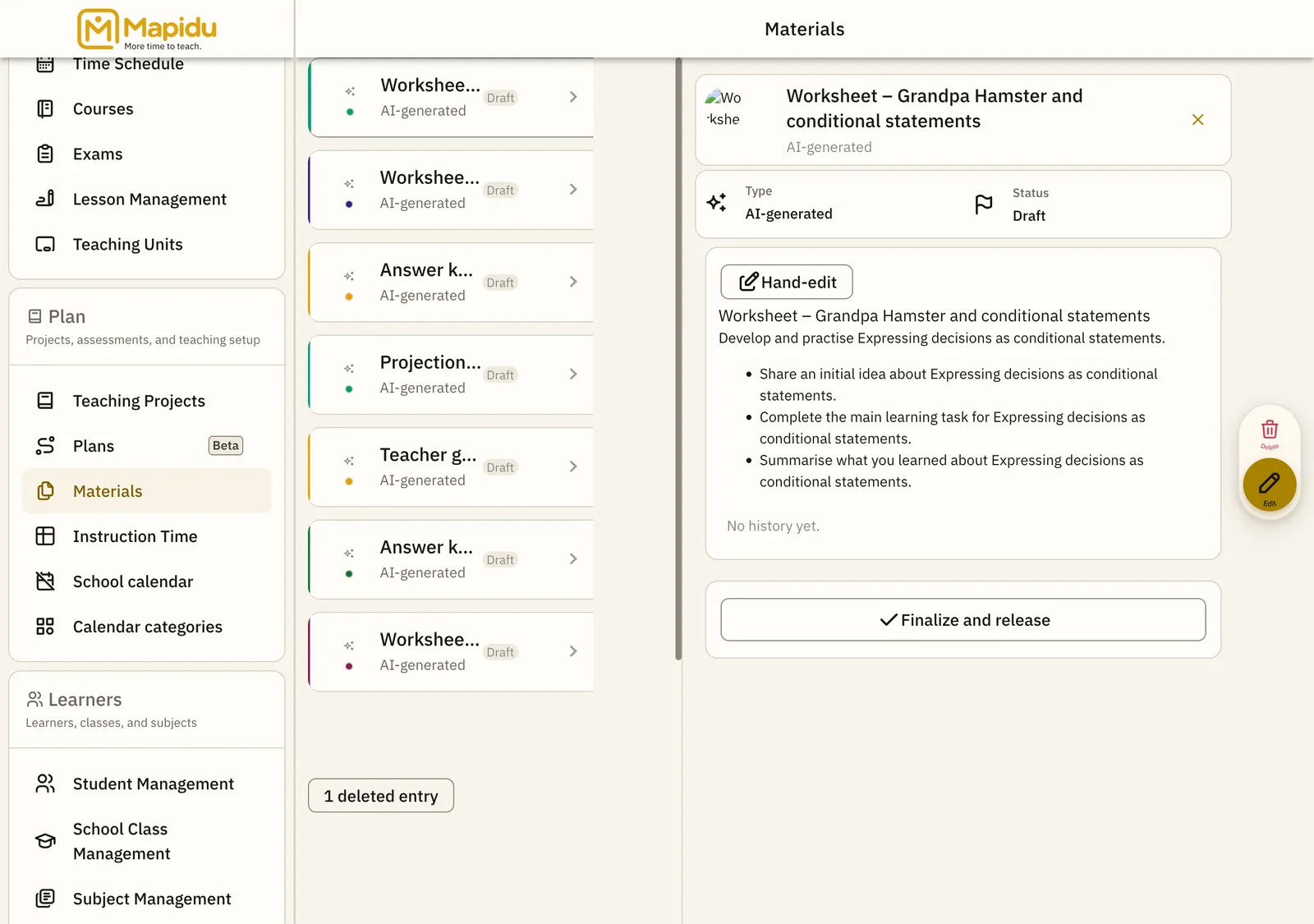
Task: Click the Hand-edit button
Action: (787, 282)
